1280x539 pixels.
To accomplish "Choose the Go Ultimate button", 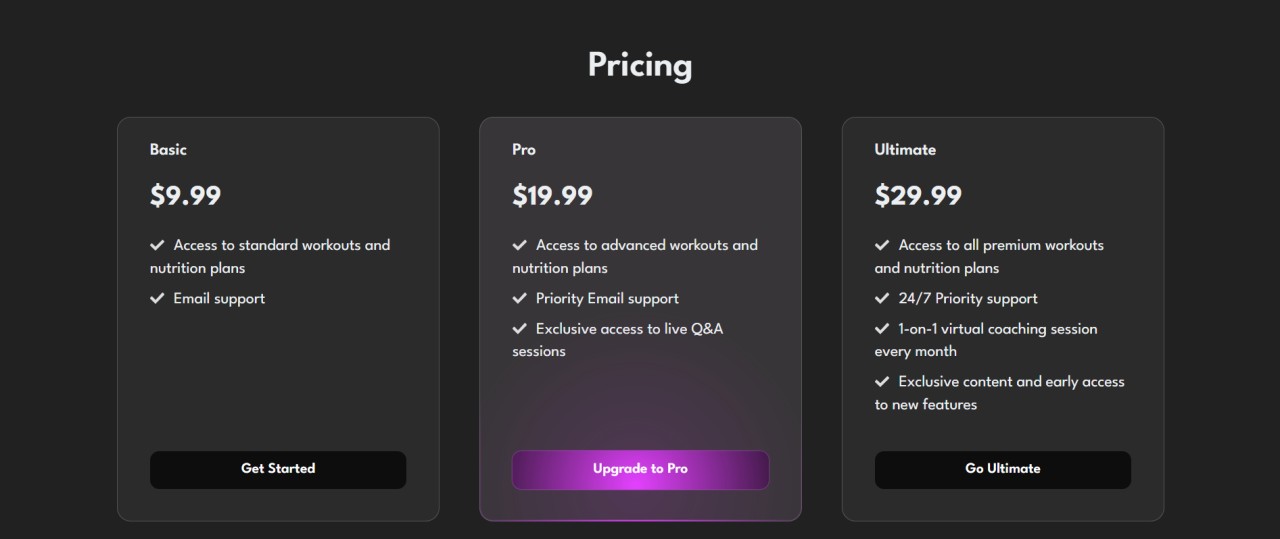I will click(1003, 469).
